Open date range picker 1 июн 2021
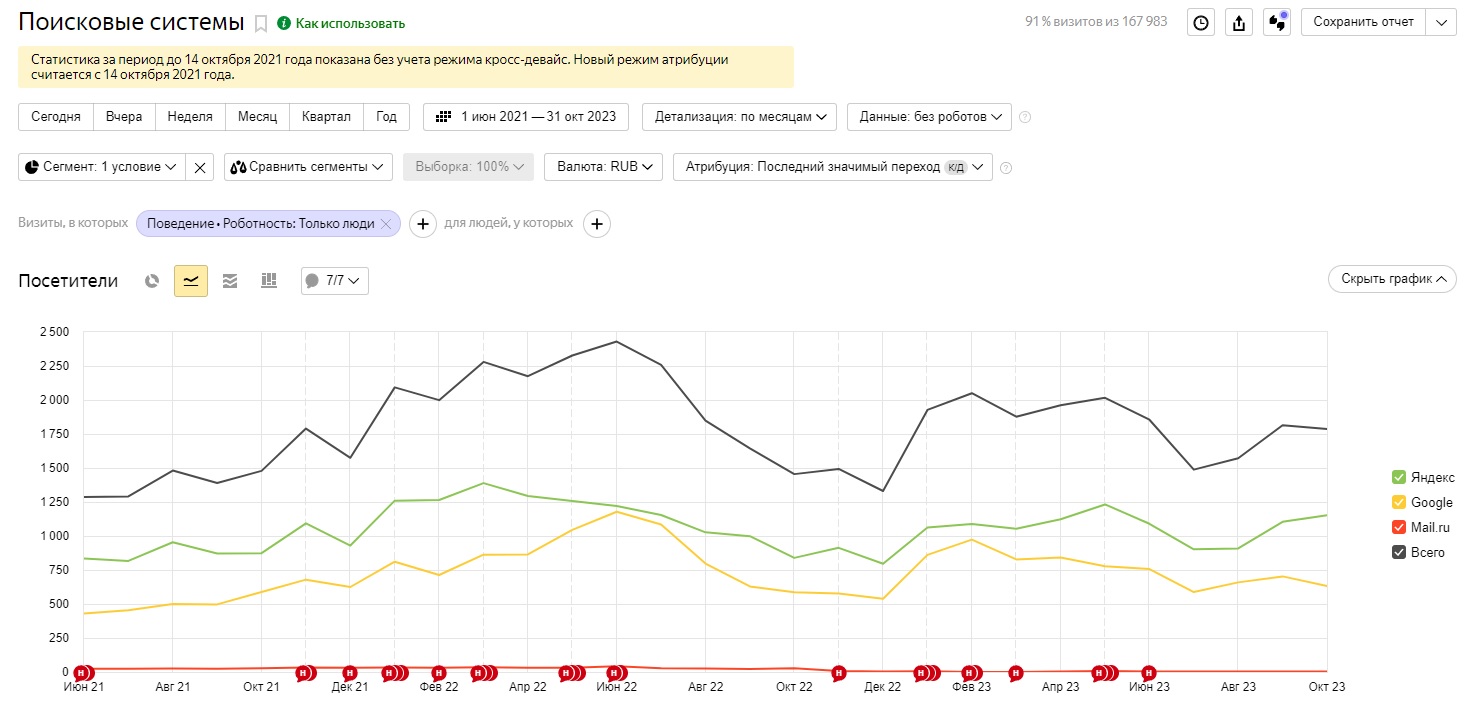Viewport: 1470px width, 707px height. pyautogui.click(x=526, y=117)
